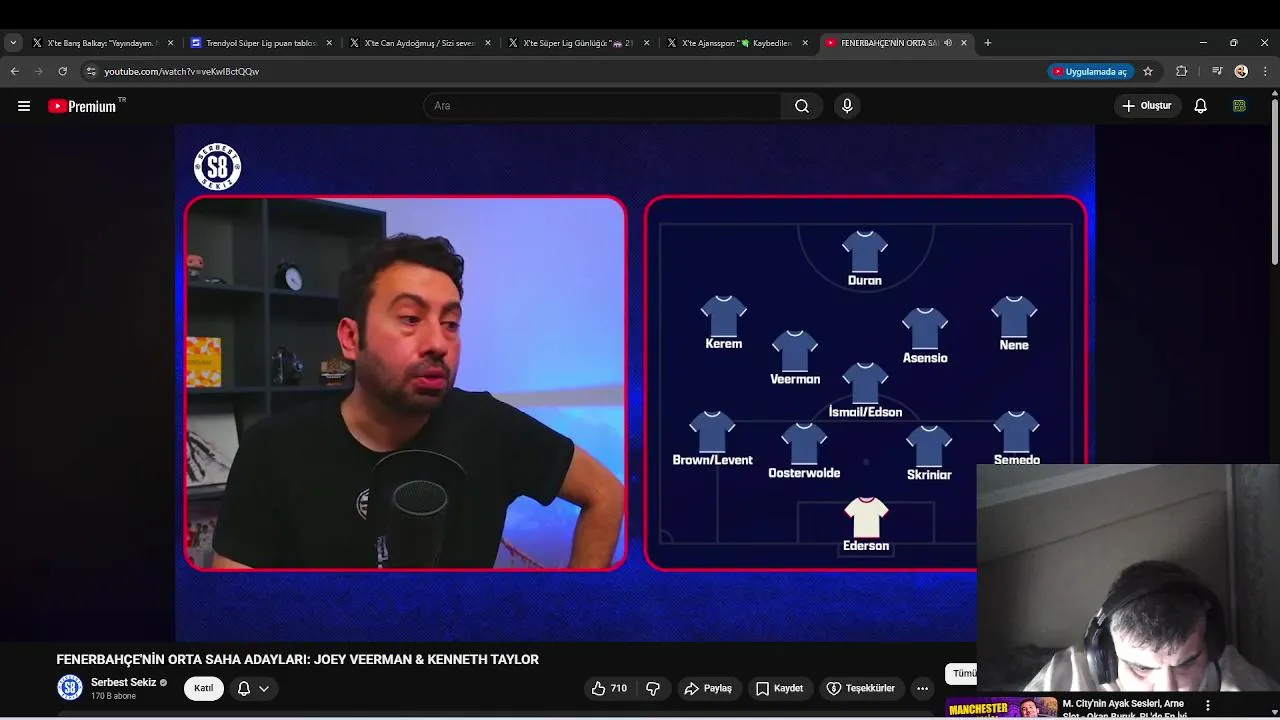
Task: Open YouTube notifications bell in header
Action: click(x=1201, y=106)
